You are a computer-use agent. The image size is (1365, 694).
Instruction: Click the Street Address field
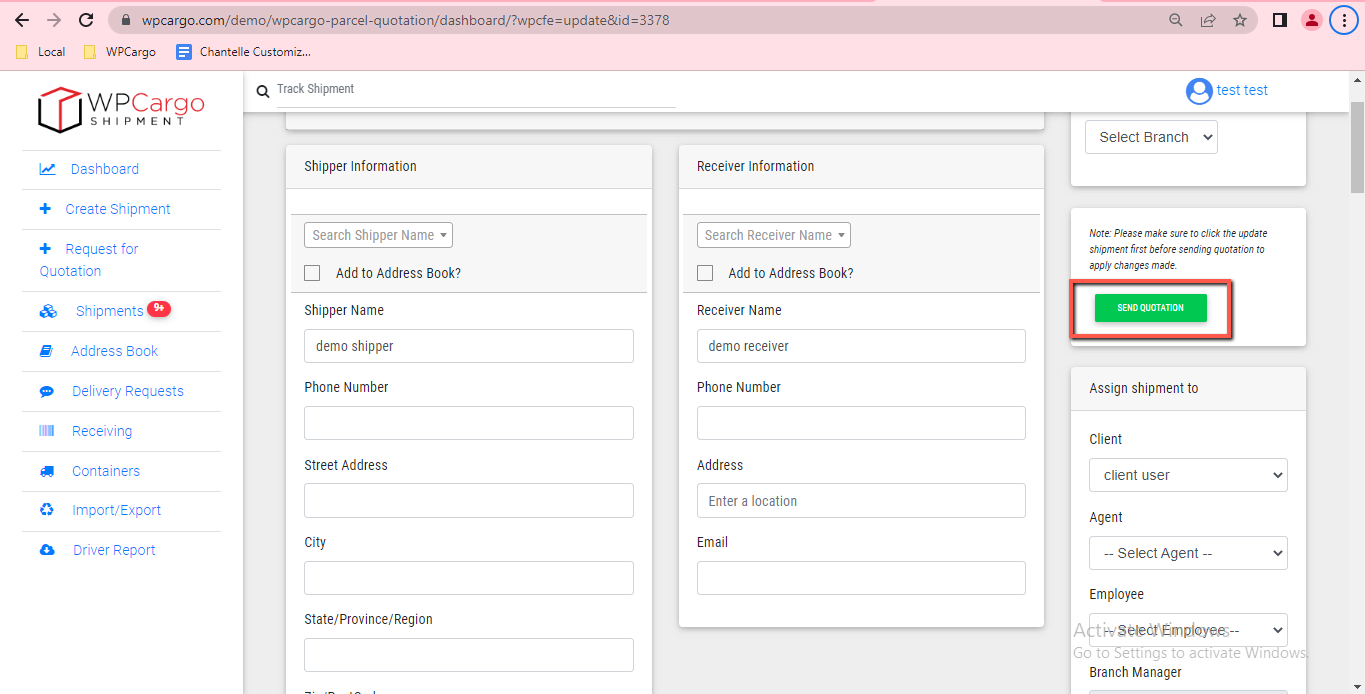point(469,501)
